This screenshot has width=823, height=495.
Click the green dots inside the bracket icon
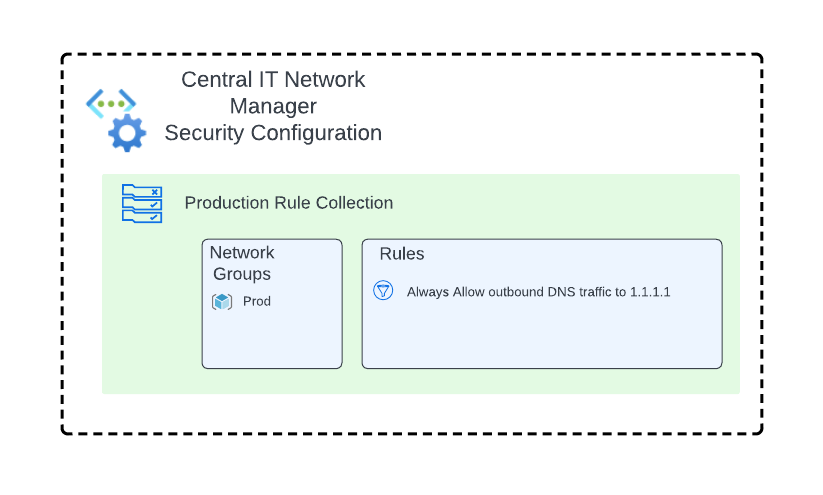pyautogui.click(x=111, y=104)
